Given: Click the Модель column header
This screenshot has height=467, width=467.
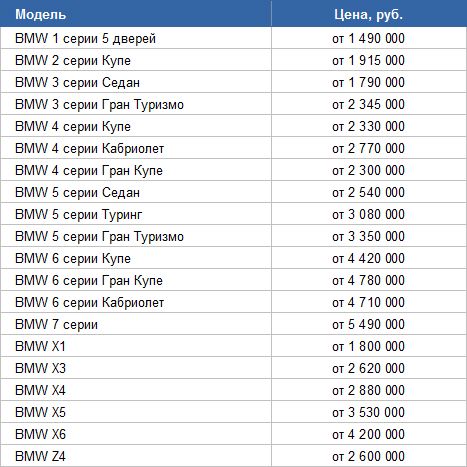Looking at the screenshot, I should pos(136,14).
